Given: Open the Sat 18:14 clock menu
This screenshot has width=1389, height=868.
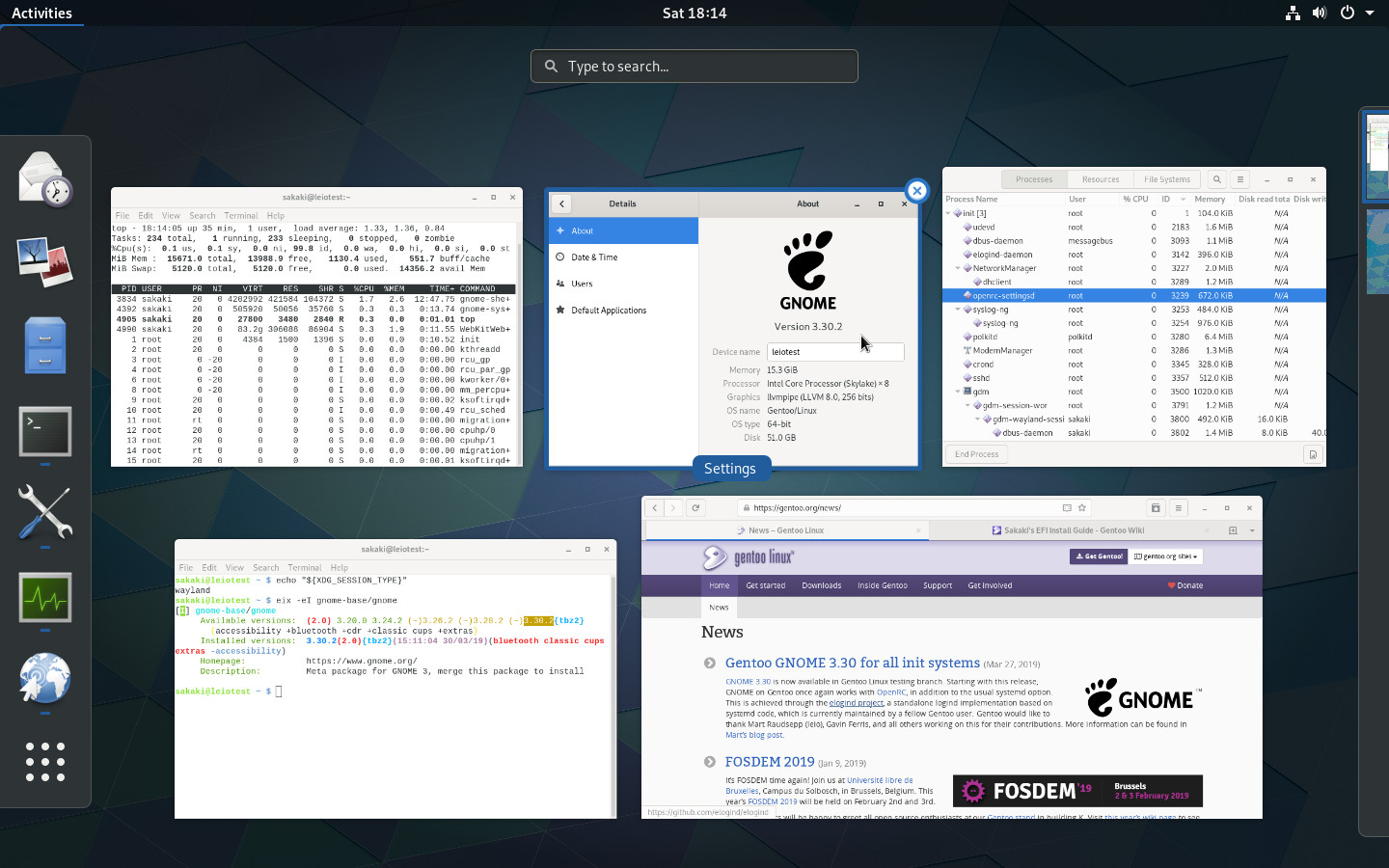Looking at the screenshot, I should coord(694,13).
